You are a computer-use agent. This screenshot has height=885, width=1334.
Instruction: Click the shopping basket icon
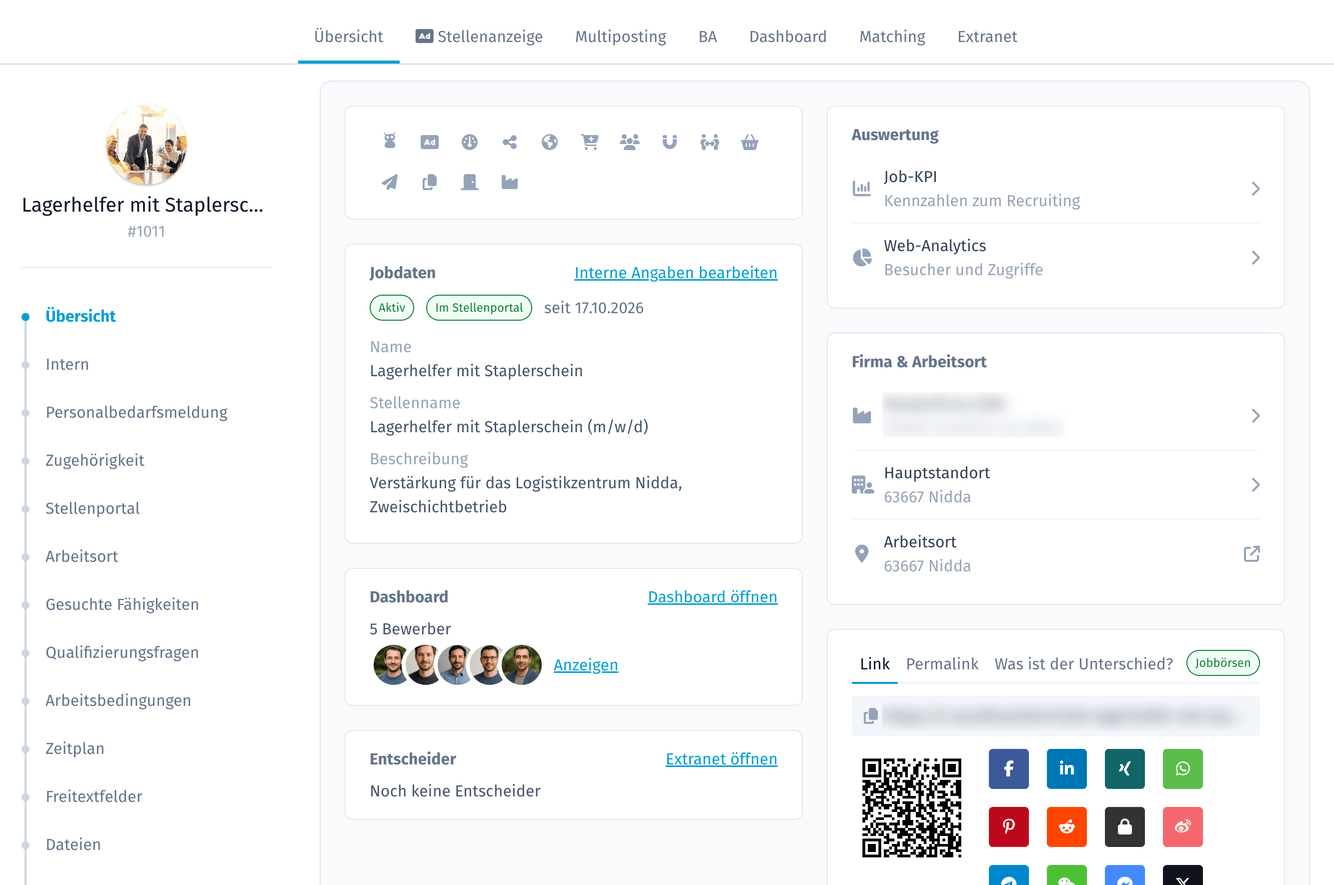750,142
